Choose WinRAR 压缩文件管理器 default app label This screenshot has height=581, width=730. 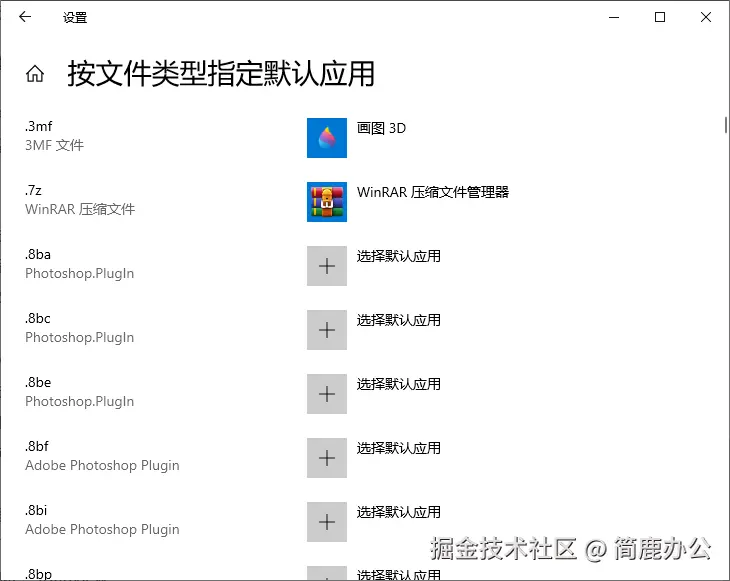click(x=433, y=192)
